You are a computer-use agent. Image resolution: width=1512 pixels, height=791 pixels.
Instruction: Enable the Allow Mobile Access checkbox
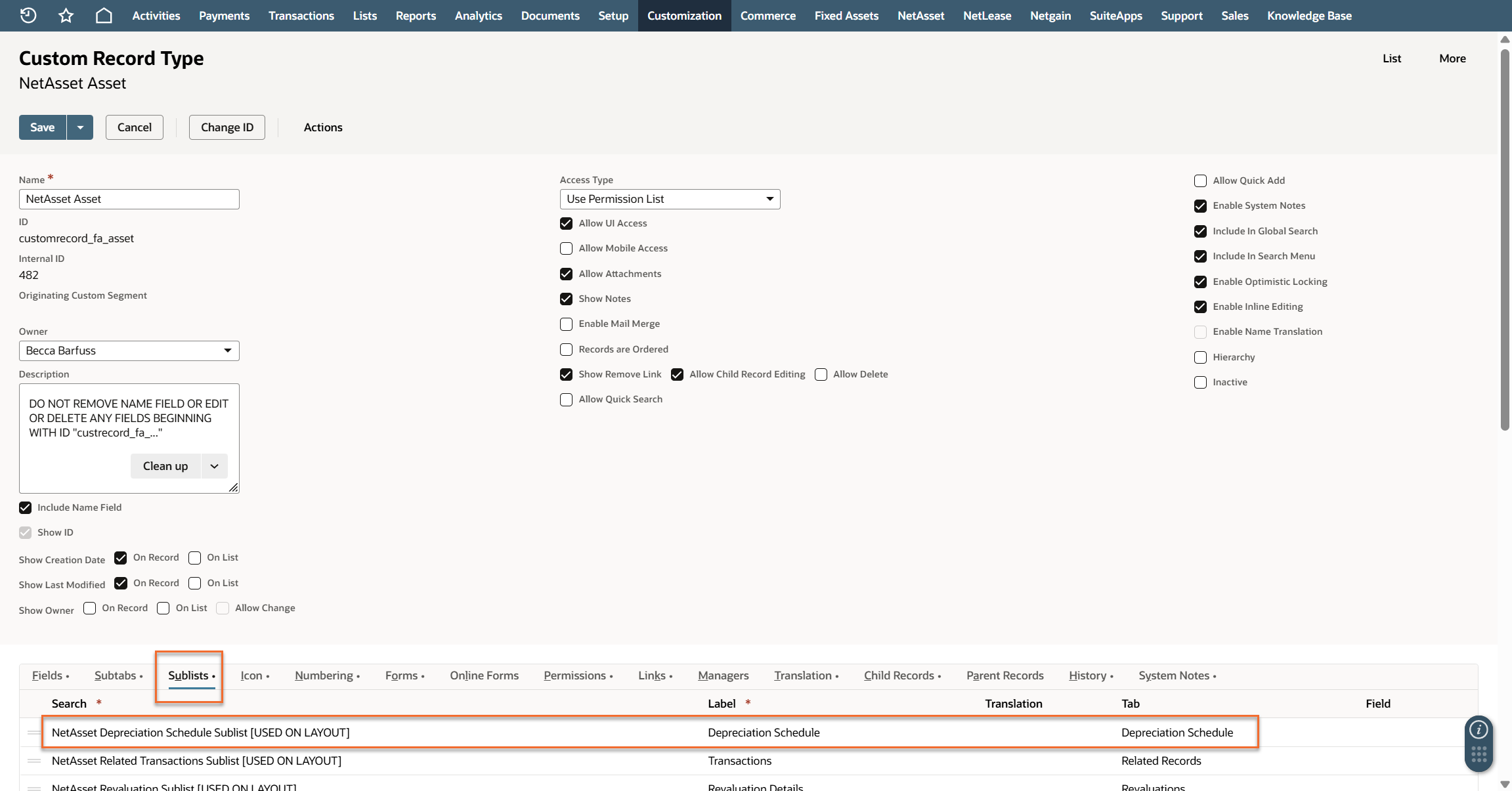[x=566, y=248]
